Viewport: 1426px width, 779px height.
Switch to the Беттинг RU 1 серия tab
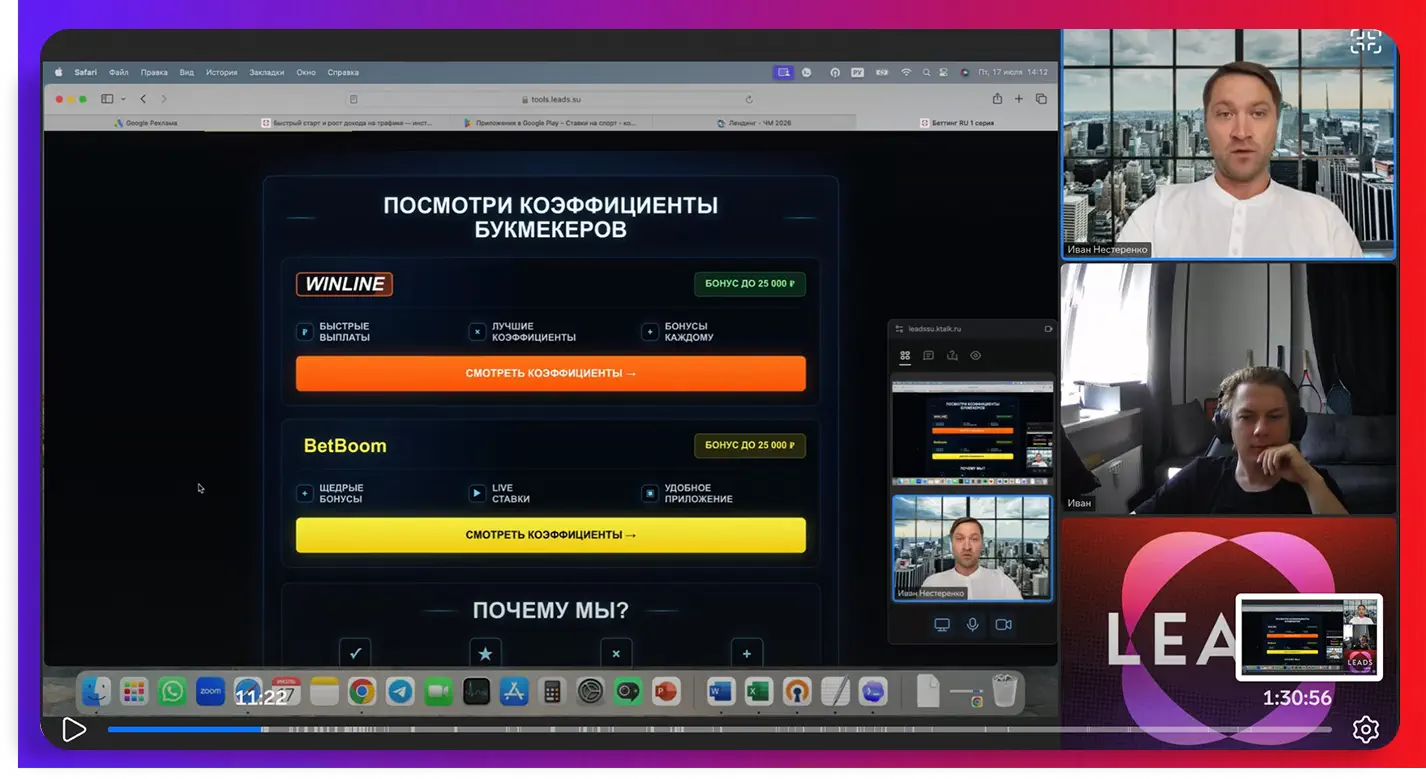pyautogui.click(x=957, y=123)
